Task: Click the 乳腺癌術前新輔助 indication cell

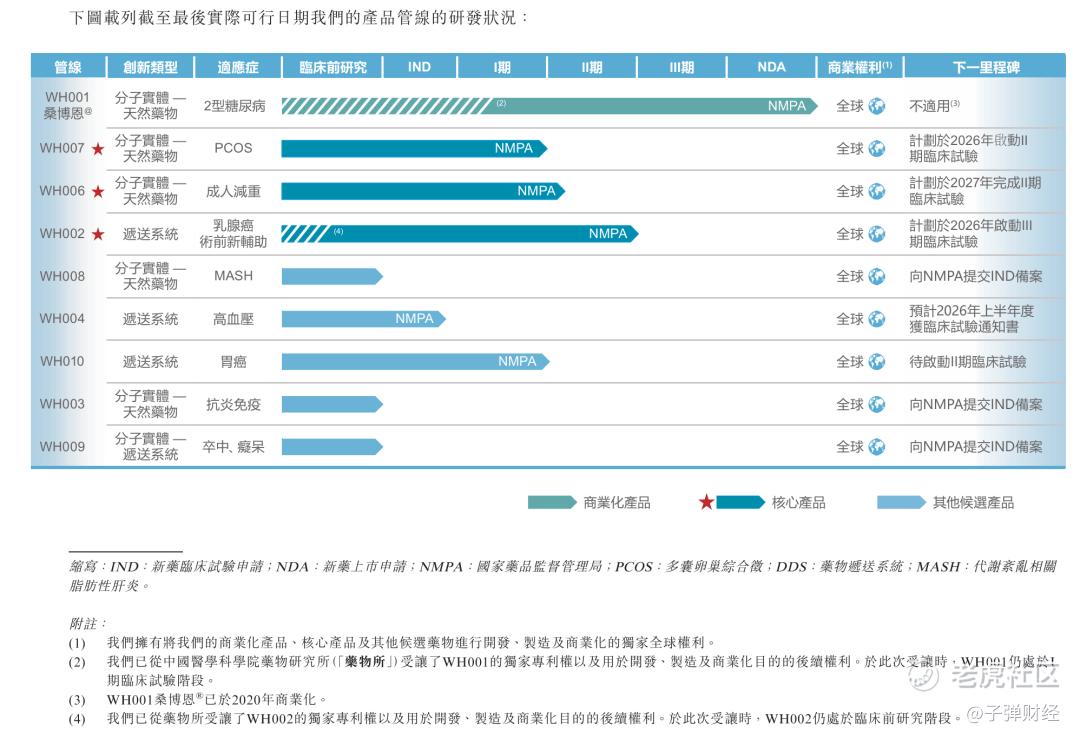Action: (x=233, y=234)
